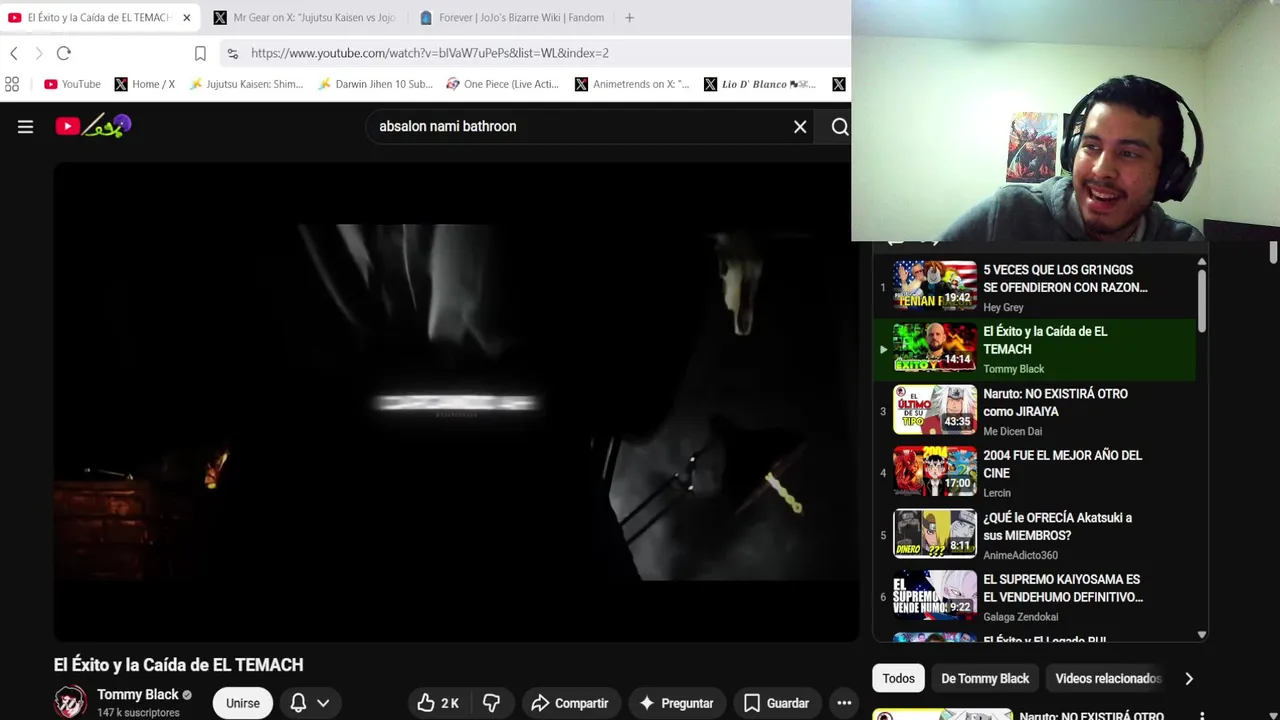The height and width of the screenshot is (720, 1280).
Task: Click channel name Lercin in playlist
Action: (997, 493)
